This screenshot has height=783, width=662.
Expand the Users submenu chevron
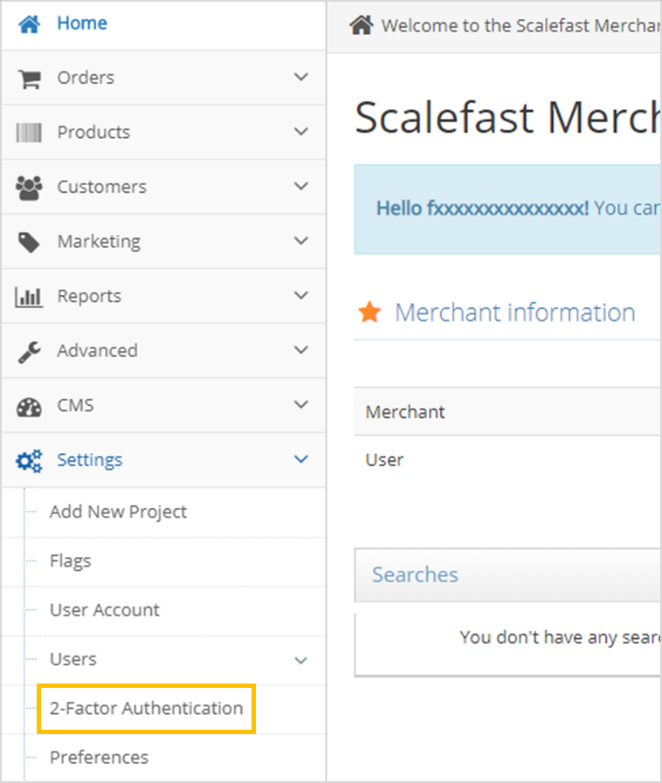pyautogui.click(x=301, y=660)
